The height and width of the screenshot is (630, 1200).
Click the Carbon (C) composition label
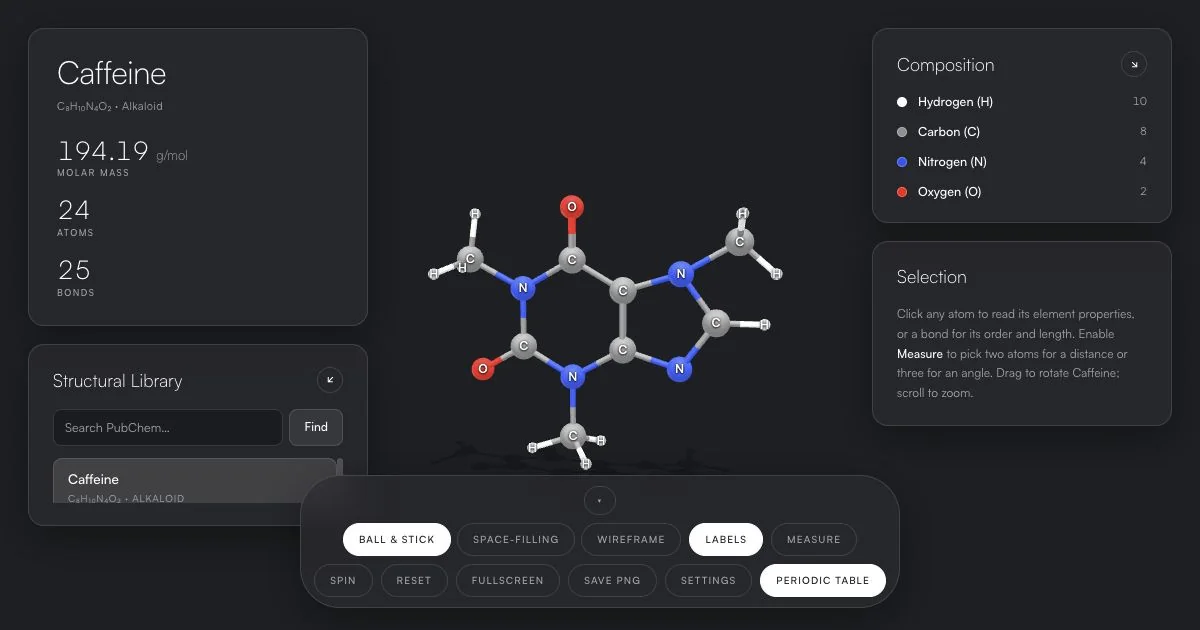[x=949, y=132]
